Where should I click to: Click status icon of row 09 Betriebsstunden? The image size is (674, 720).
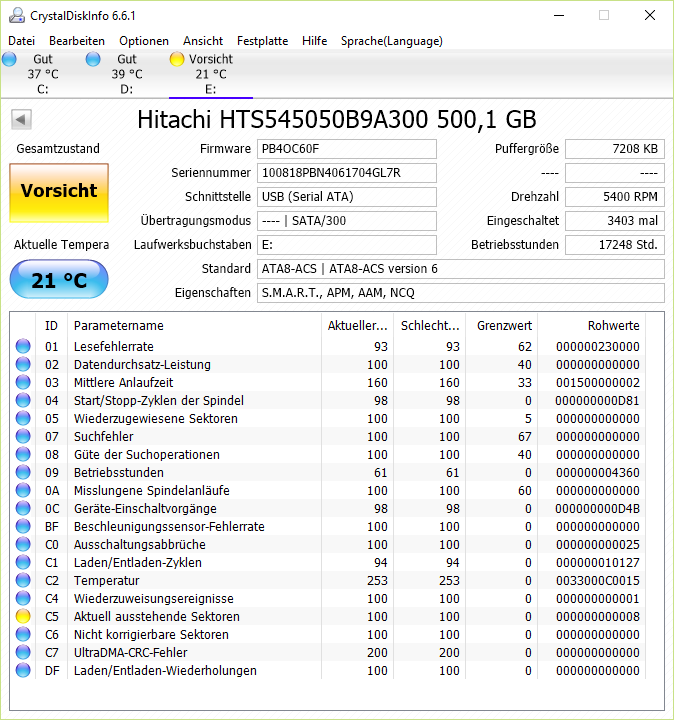23,472
